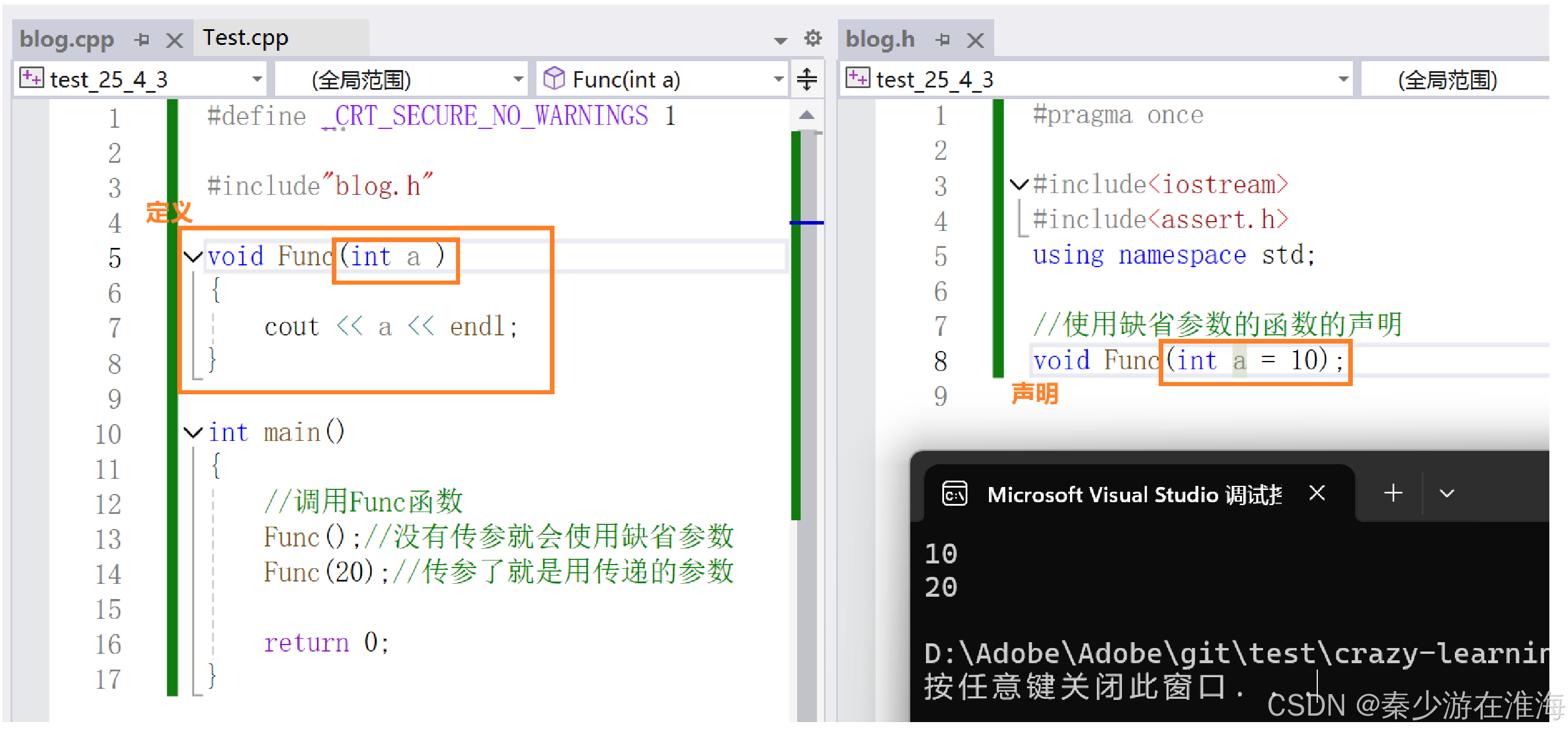Add a new terminal tab
The height and width of the screenshot is (732, 1568).
pyautogui.click(x=1392, y=493)
